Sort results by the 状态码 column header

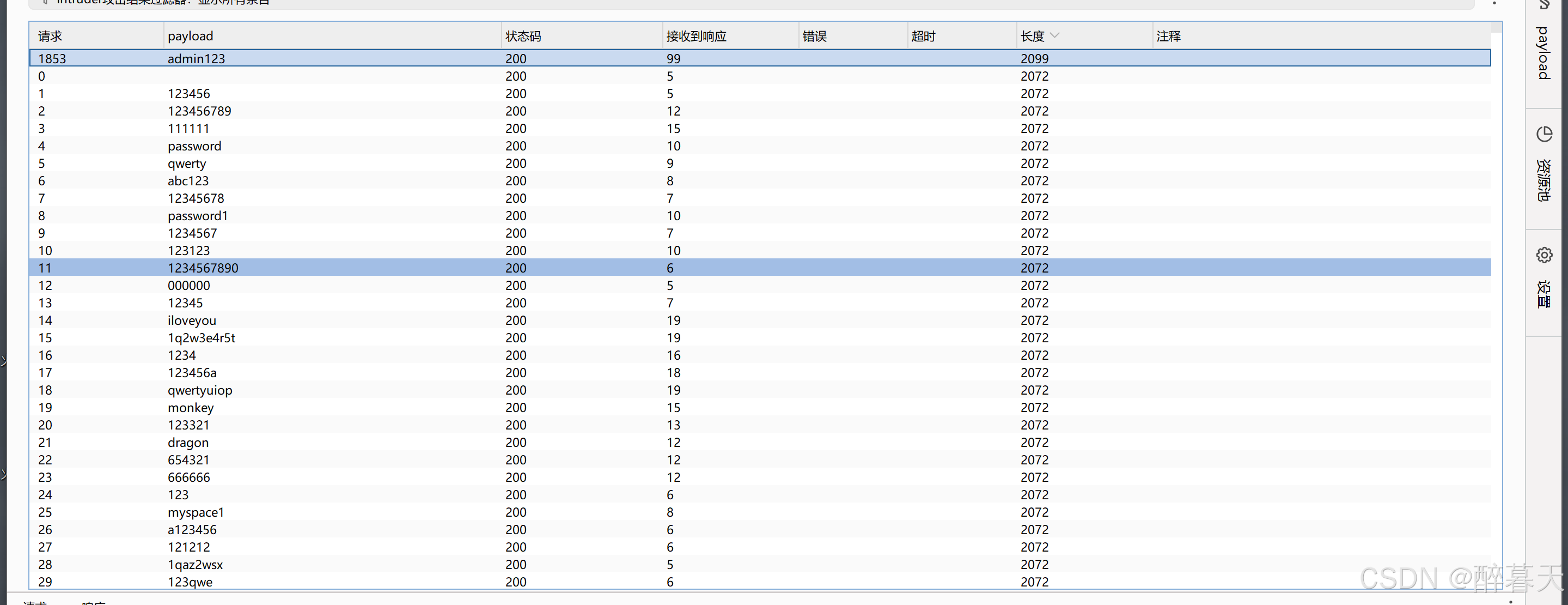click(x=523, y=36)
